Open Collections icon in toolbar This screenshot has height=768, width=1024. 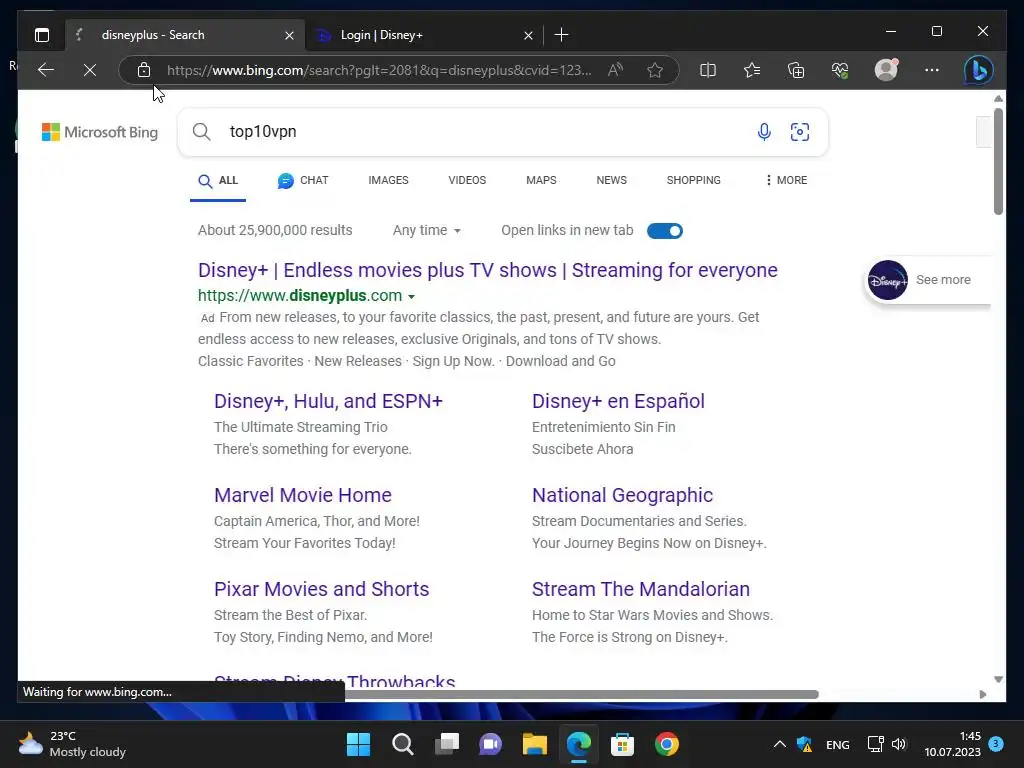tap(796, 70)
